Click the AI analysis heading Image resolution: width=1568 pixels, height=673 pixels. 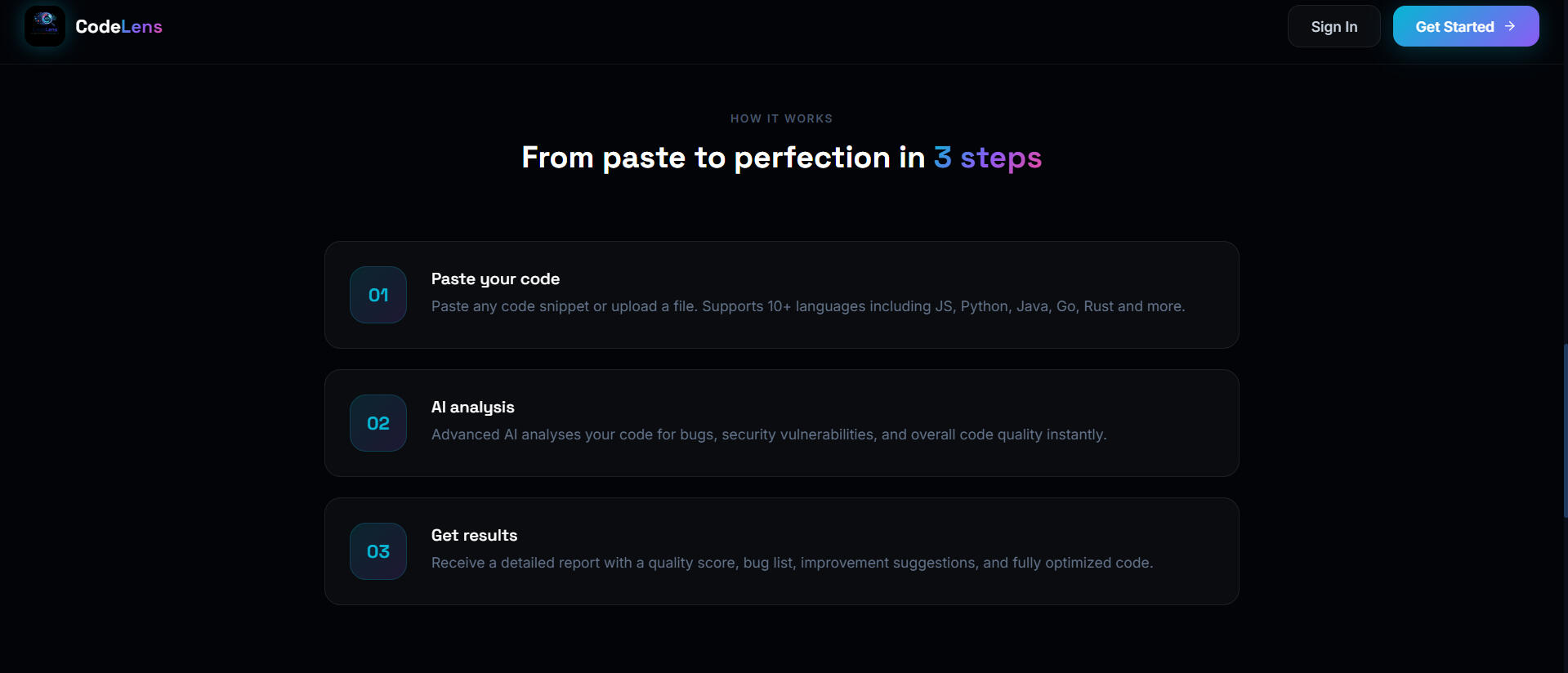tap(472, 408)
